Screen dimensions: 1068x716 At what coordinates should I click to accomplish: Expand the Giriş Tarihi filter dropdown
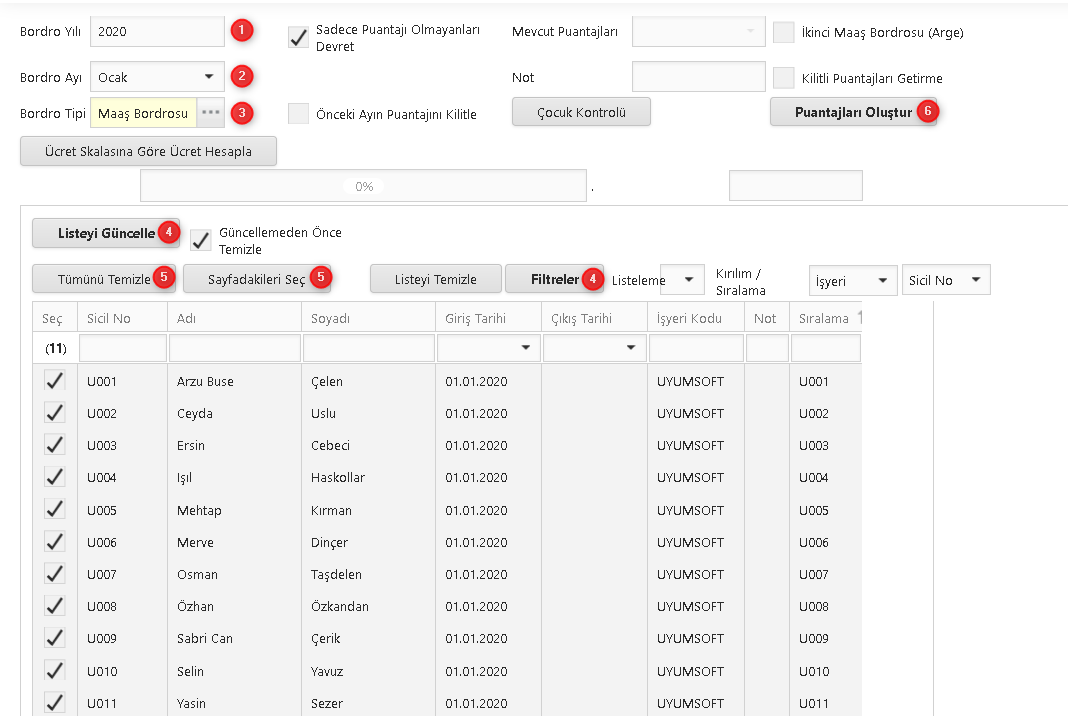[525, 348]
